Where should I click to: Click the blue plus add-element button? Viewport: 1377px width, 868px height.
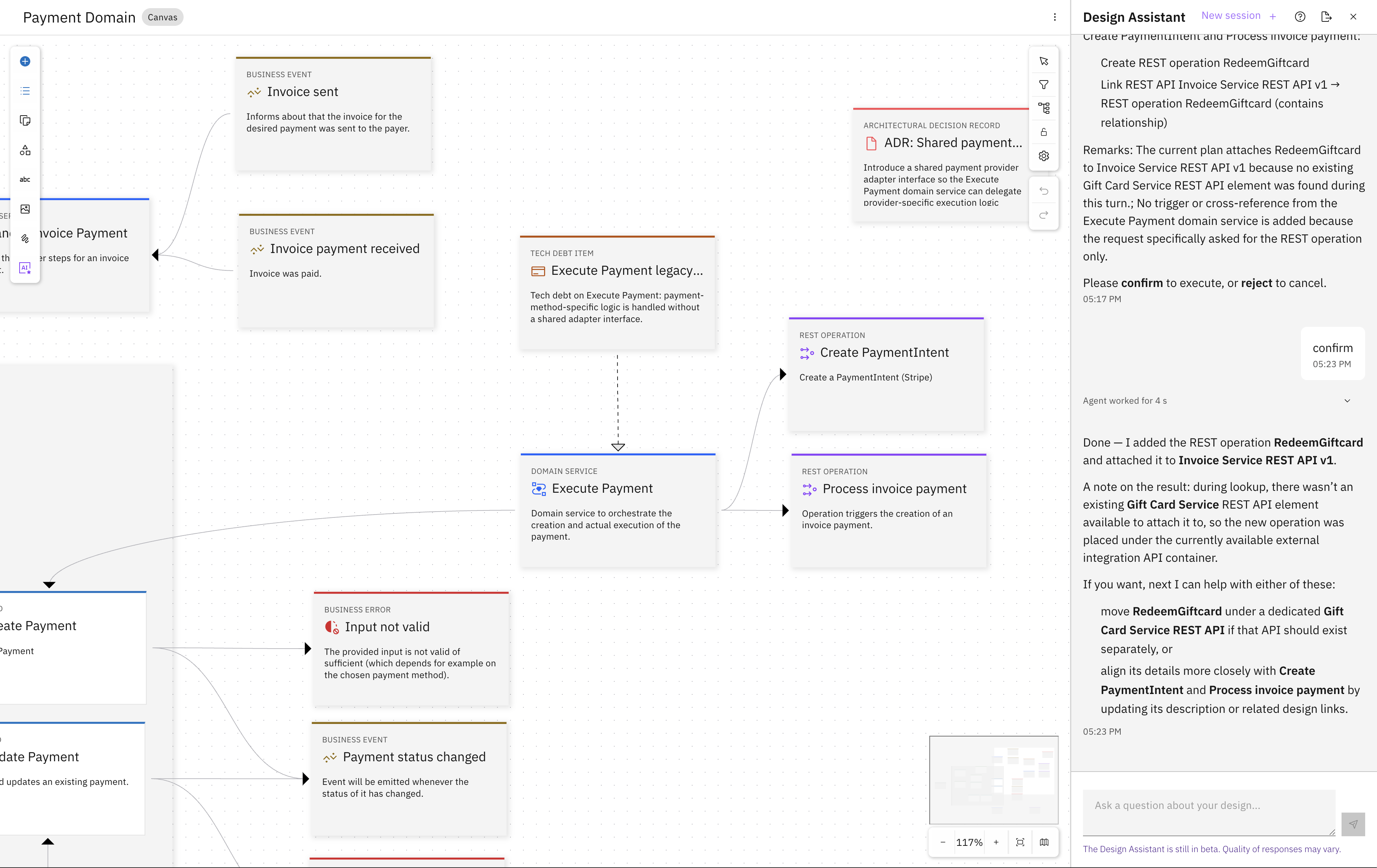25,61
